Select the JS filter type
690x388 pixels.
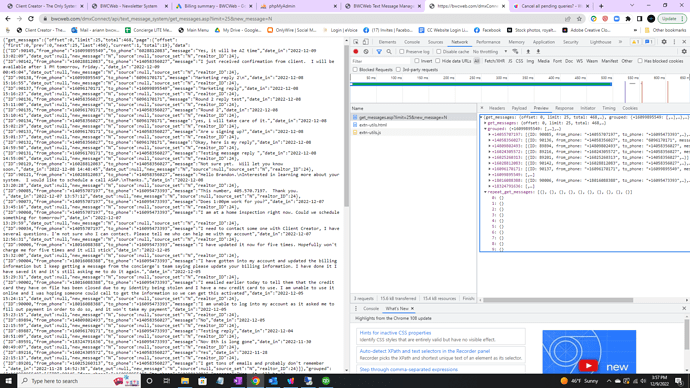(510, 61)
